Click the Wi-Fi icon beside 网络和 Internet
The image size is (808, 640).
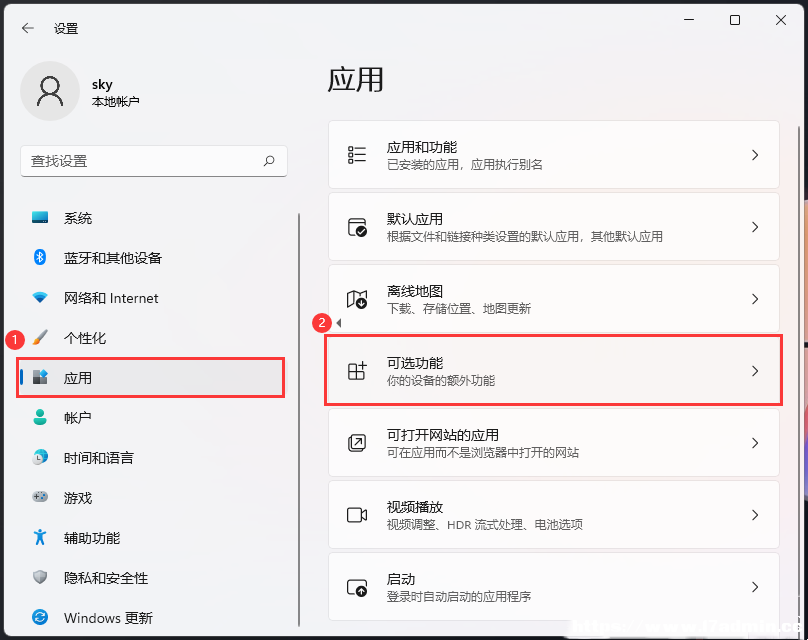40,297
